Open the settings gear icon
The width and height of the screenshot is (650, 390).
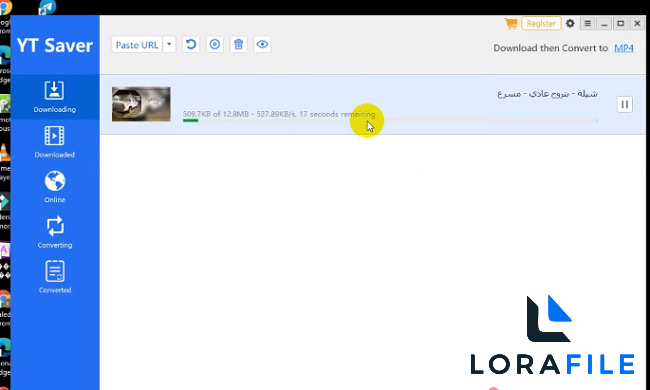point(570,24)
